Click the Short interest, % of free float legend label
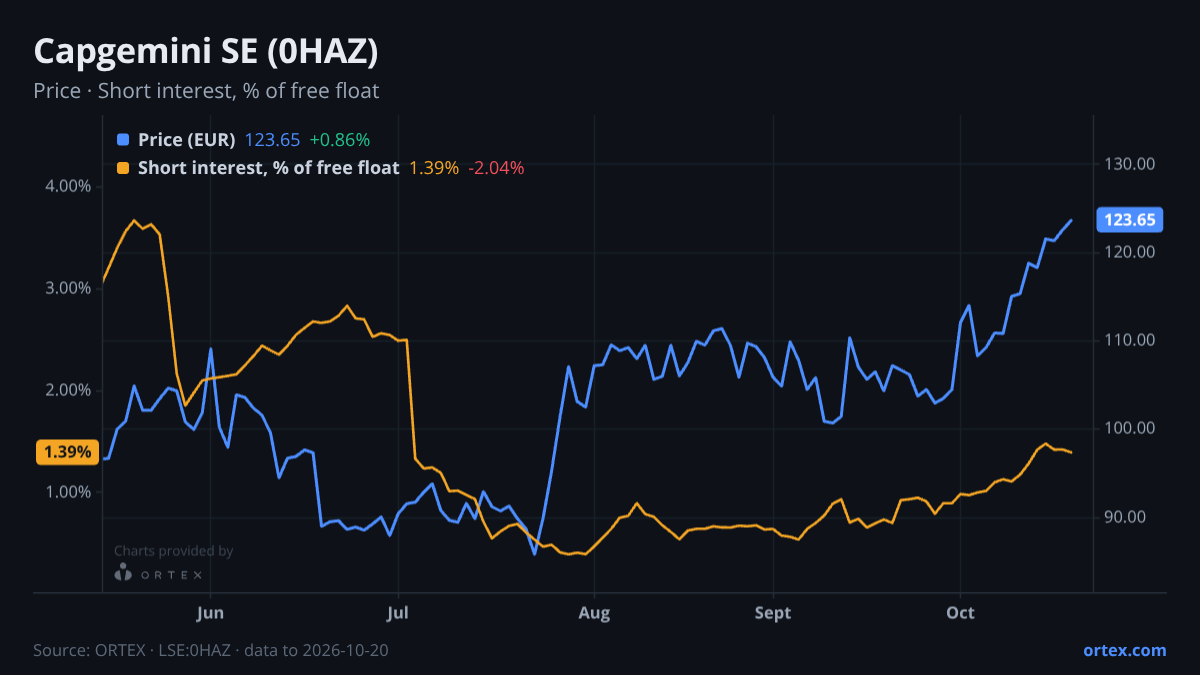1200x675 pixels. [269, 168]
